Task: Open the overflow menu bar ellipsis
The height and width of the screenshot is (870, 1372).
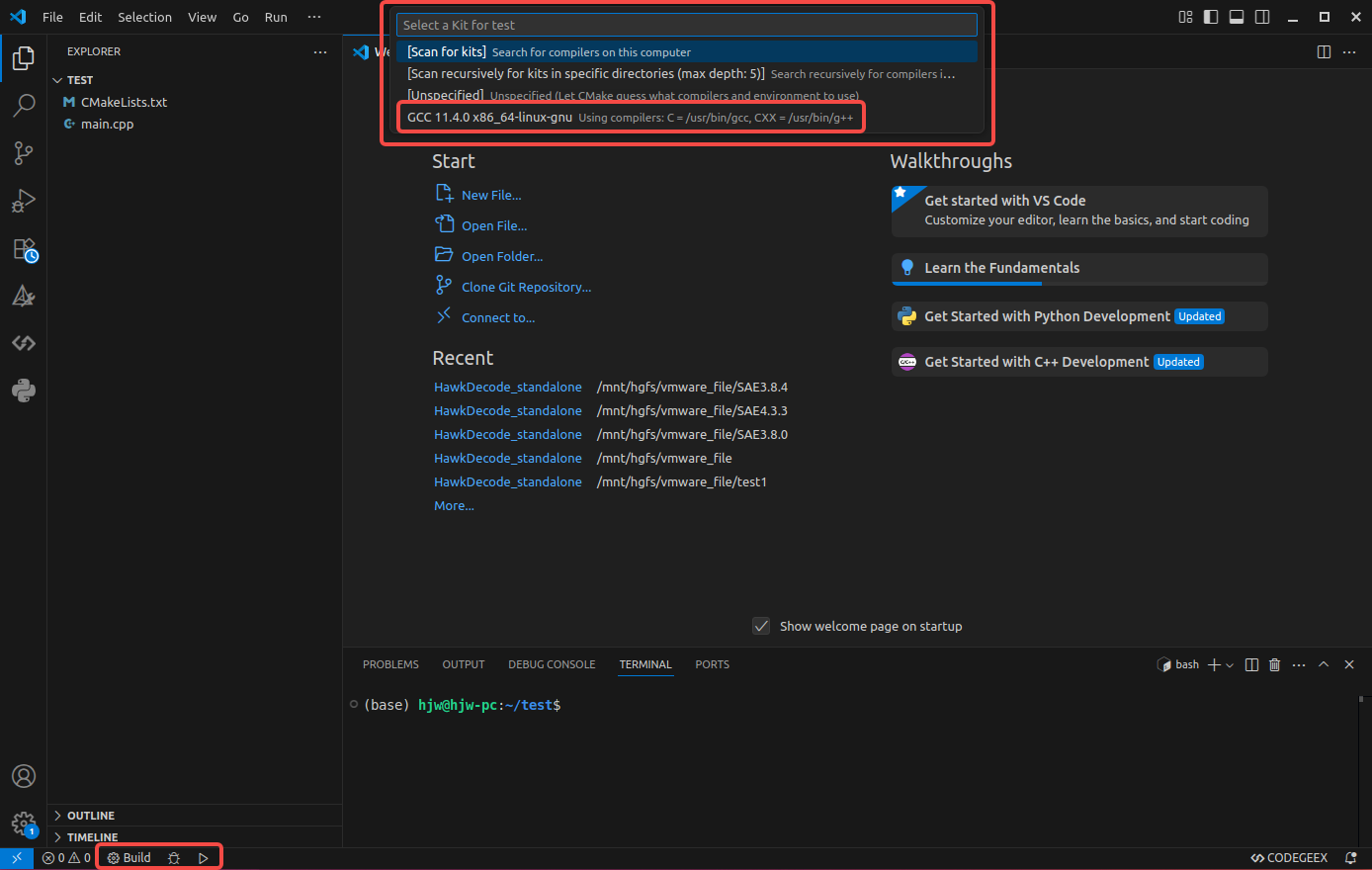Action: pos(314,17)
